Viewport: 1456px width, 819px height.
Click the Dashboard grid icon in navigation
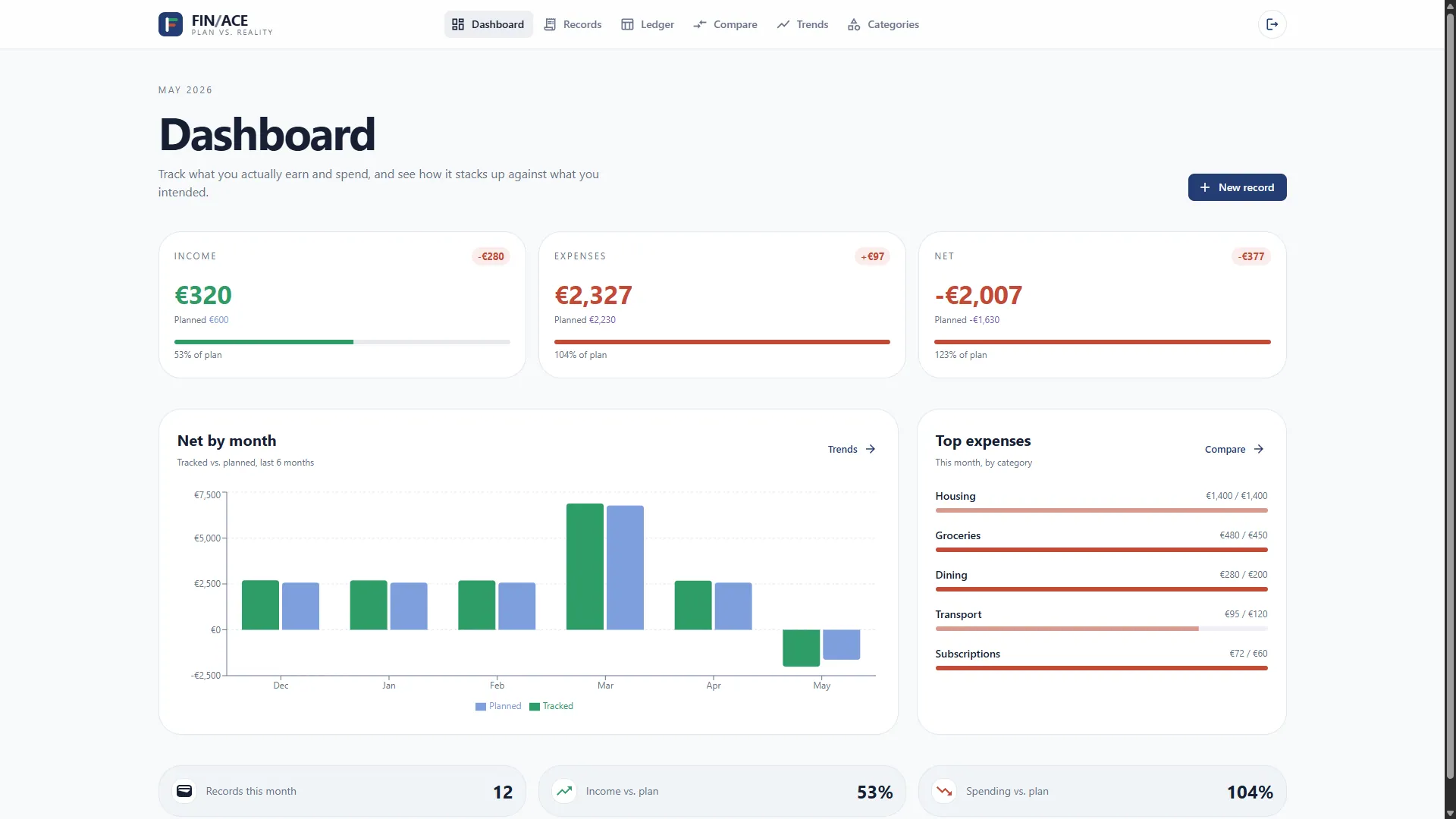pyautogui.click(x=457, y=24)
